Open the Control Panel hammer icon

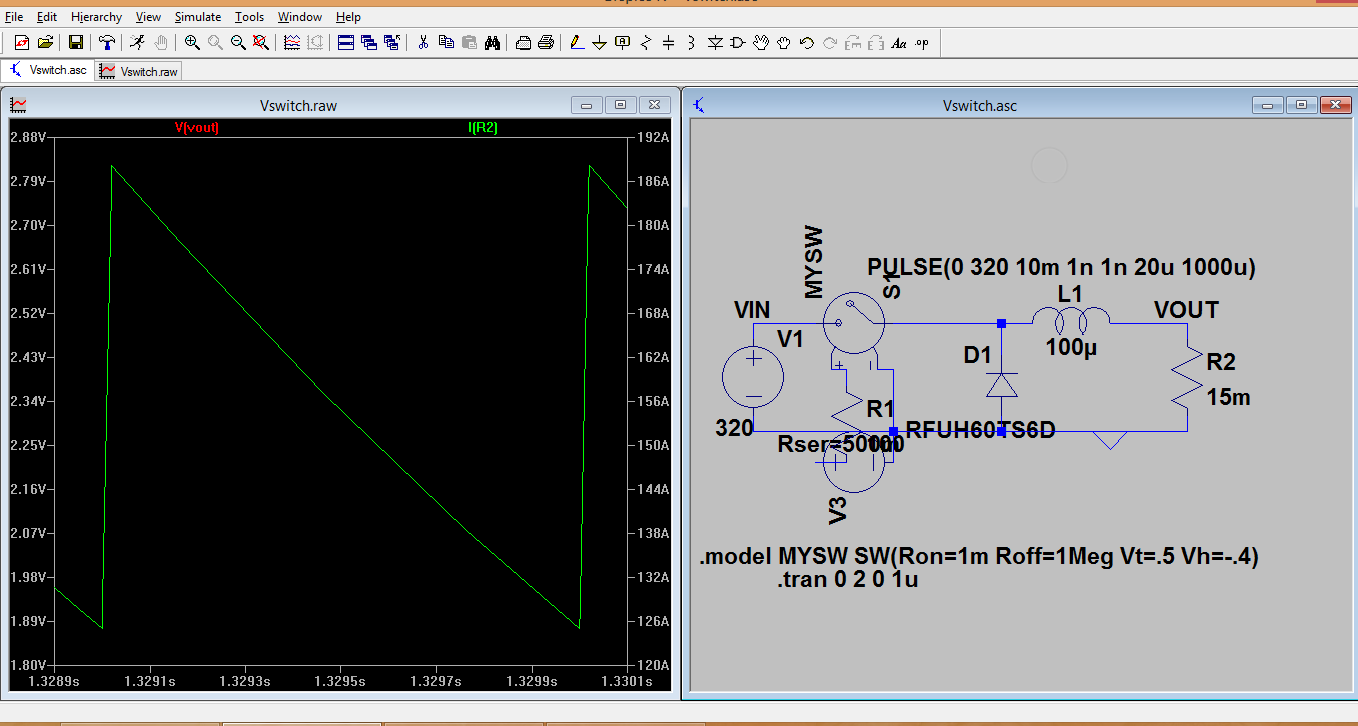[106, 42]
